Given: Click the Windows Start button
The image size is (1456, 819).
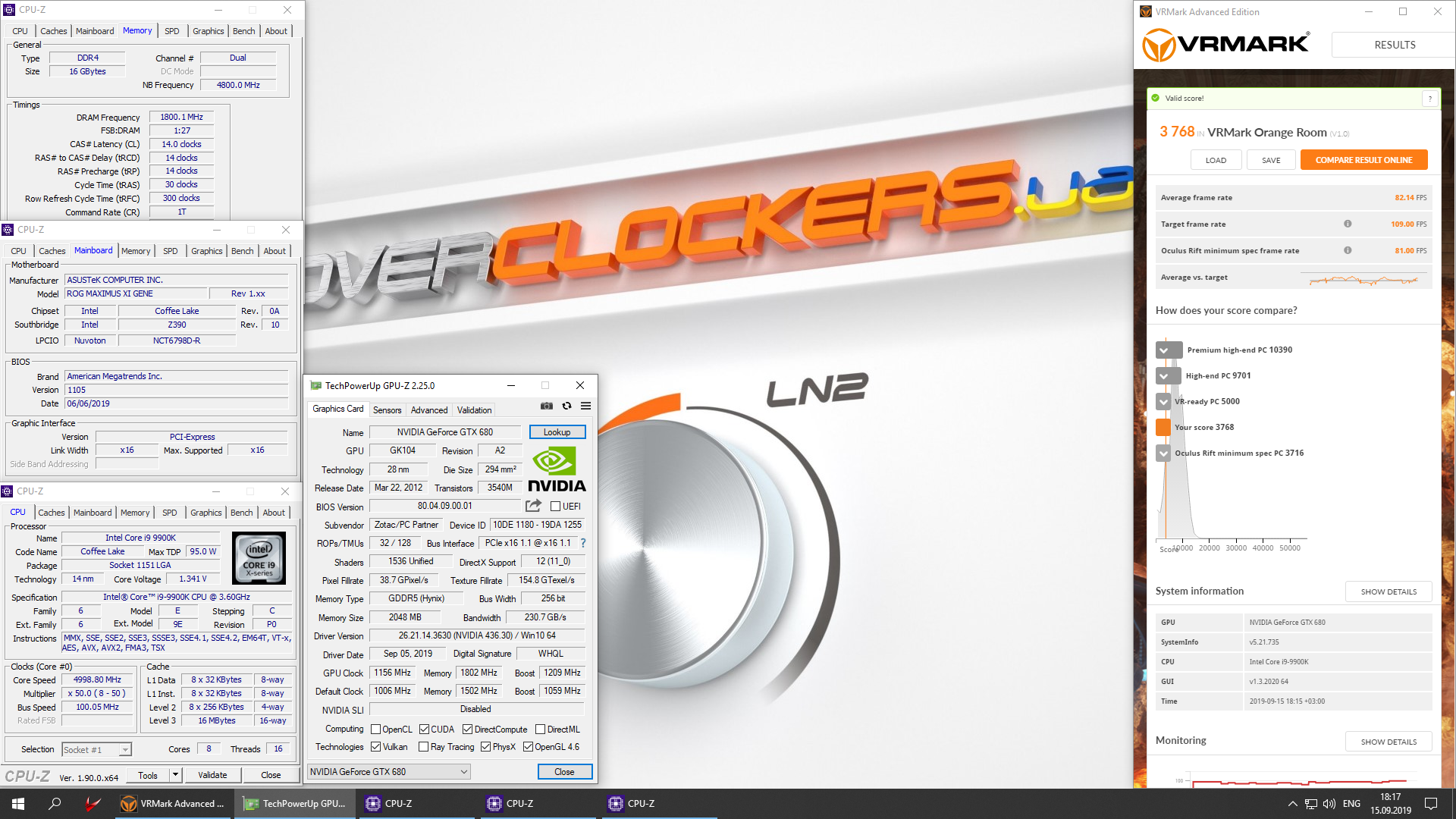Looking at the screenshot, I should coord(18,804).
